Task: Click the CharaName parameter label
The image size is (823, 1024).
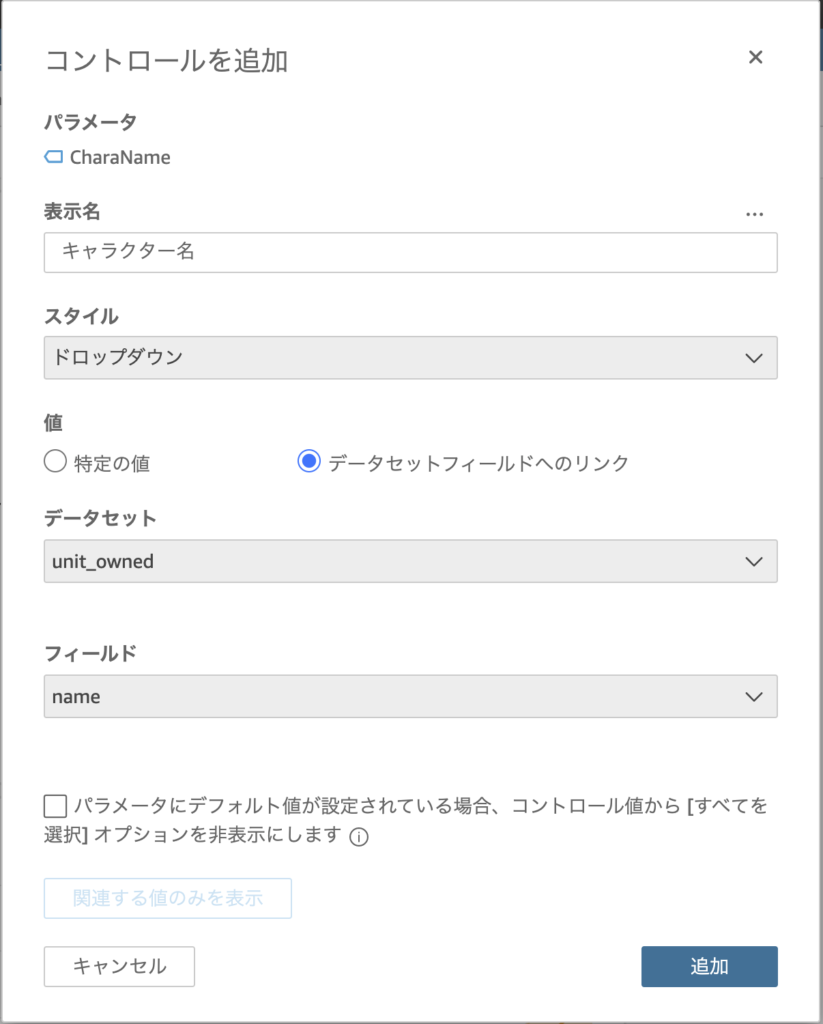Action: pos(120,157)
